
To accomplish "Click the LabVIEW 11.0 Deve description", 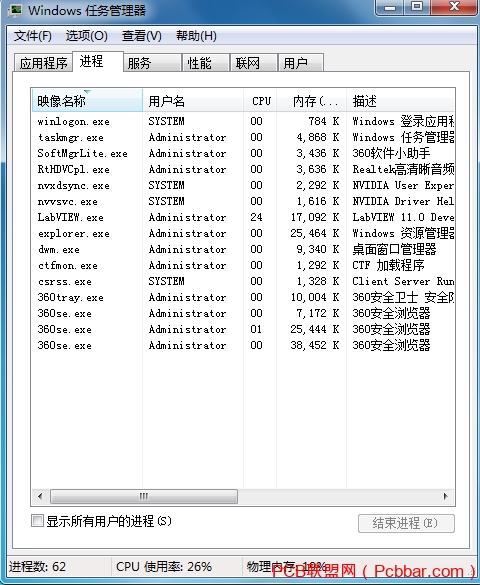I will tap(403, 217).
